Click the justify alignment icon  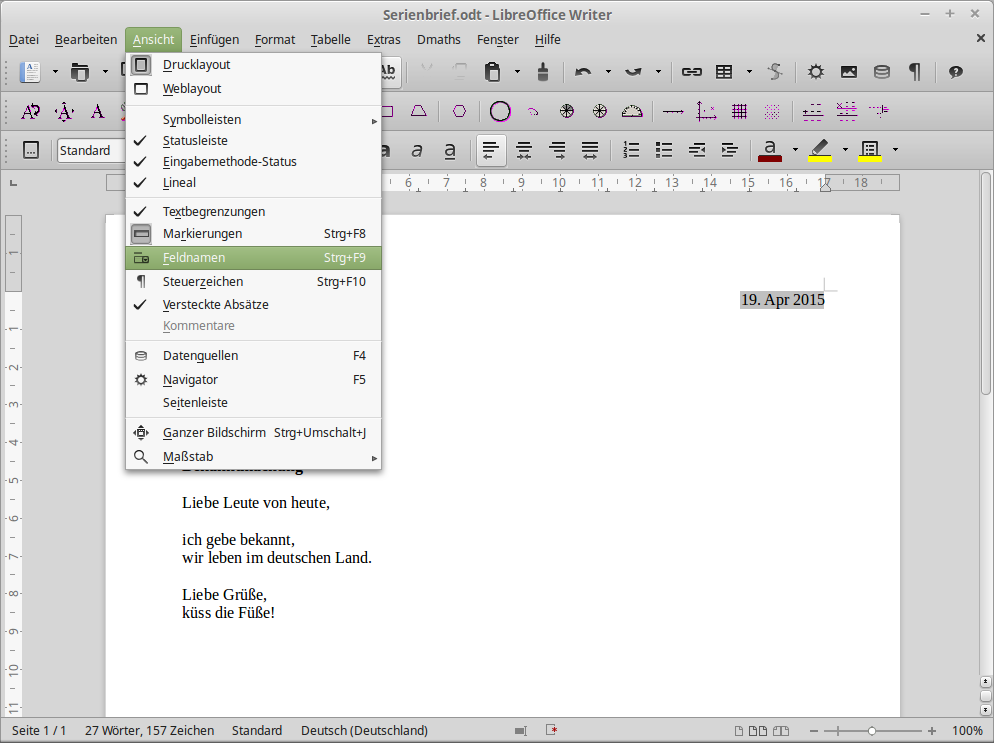(x=590, y=150)
